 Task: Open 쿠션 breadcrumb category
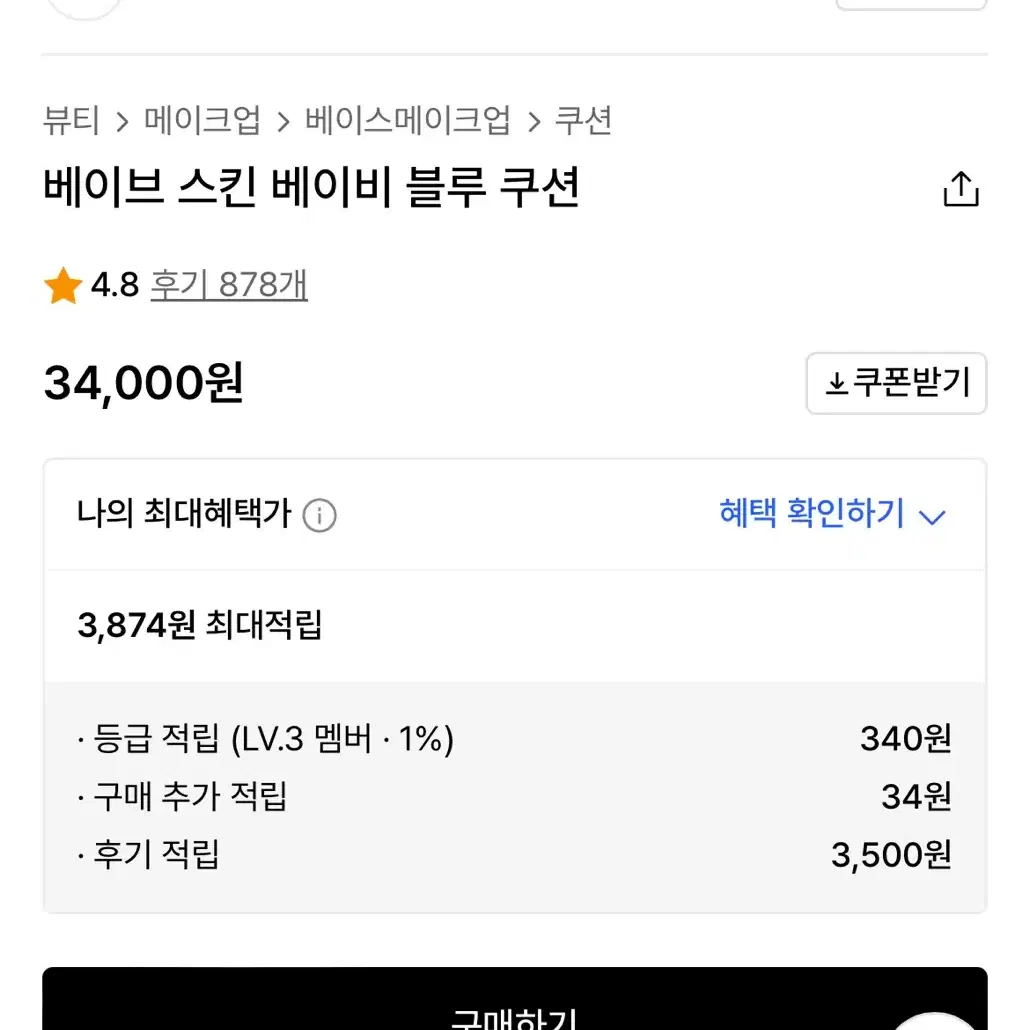pyautogui.click(x=583, y=121)
